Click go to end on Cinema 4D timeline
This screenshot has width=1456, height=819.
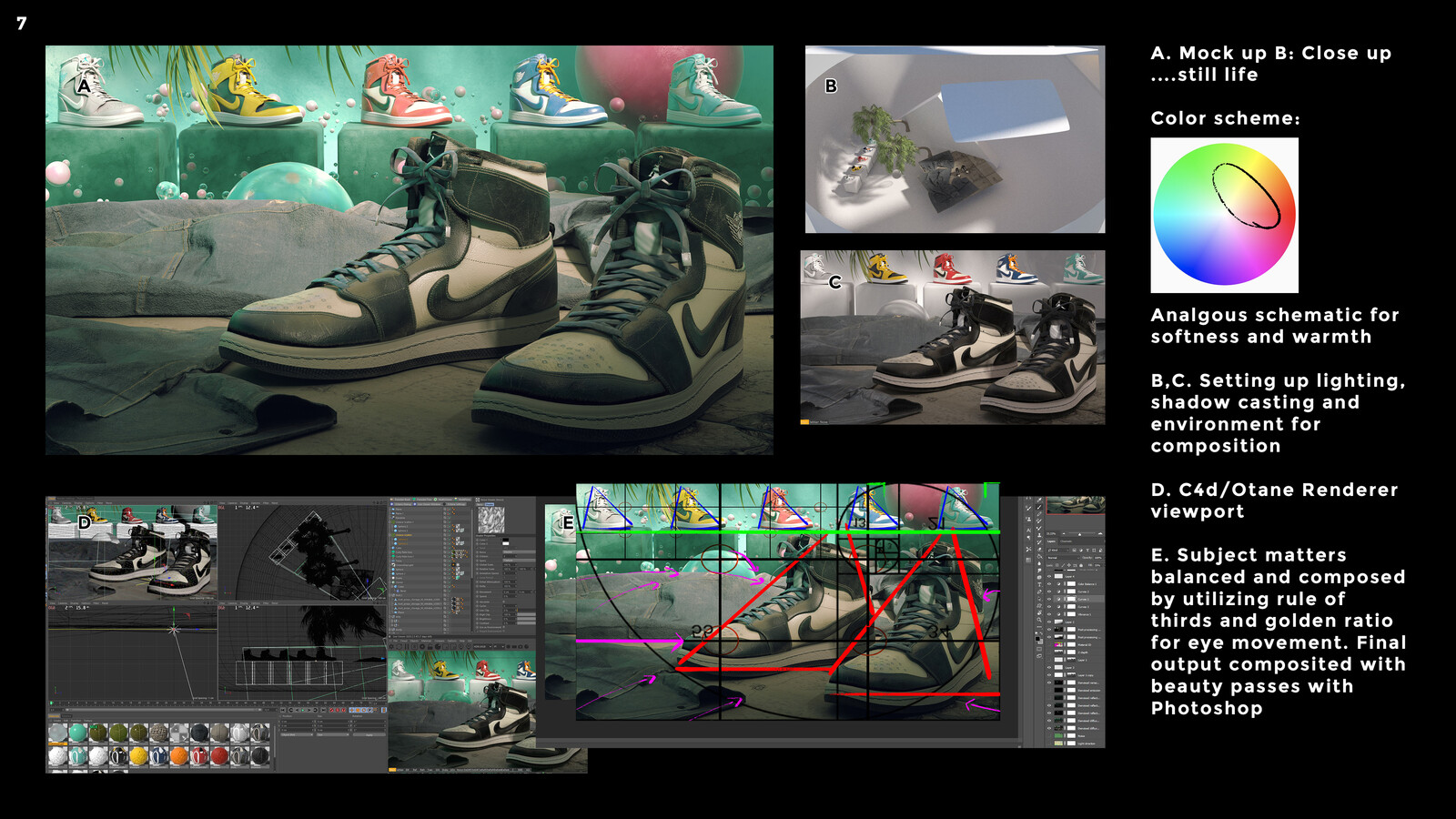pos(323,710)
